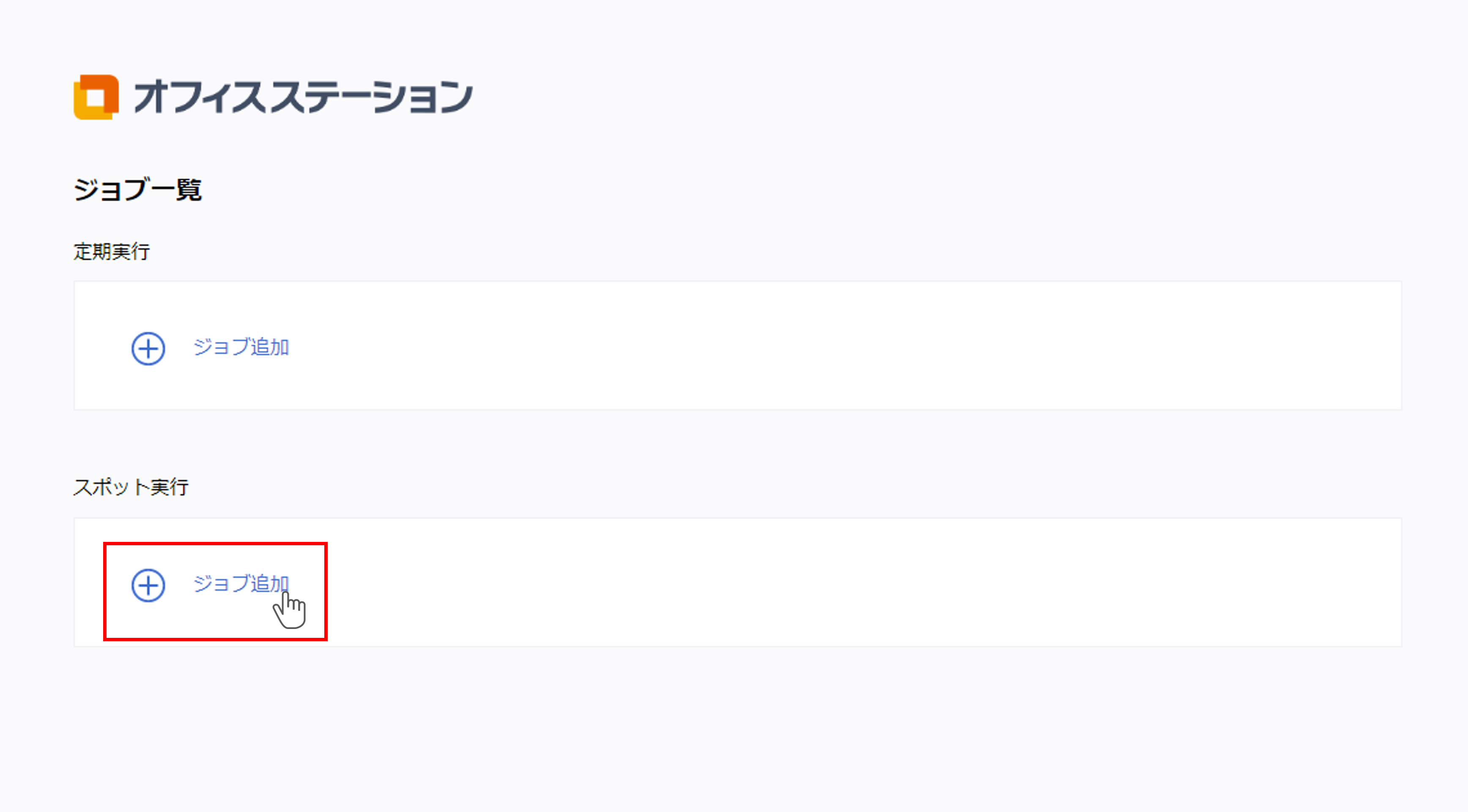Viewport: 1468px width, 812px height.
Task: Click the plus circle icon under 定期実行
Action: [148, 348]
